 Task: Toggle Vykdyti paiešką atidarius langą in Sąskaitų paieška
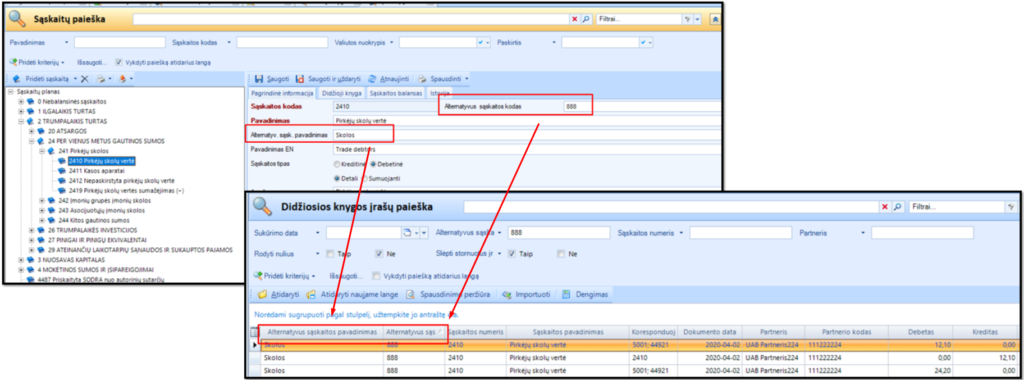119,62
